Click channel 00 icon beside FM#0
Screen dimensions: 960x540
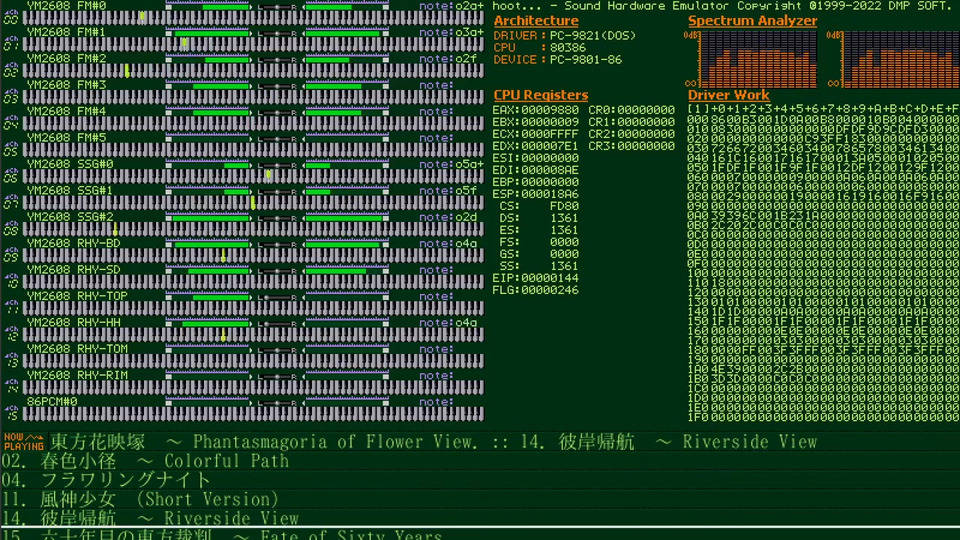(10, 18)
